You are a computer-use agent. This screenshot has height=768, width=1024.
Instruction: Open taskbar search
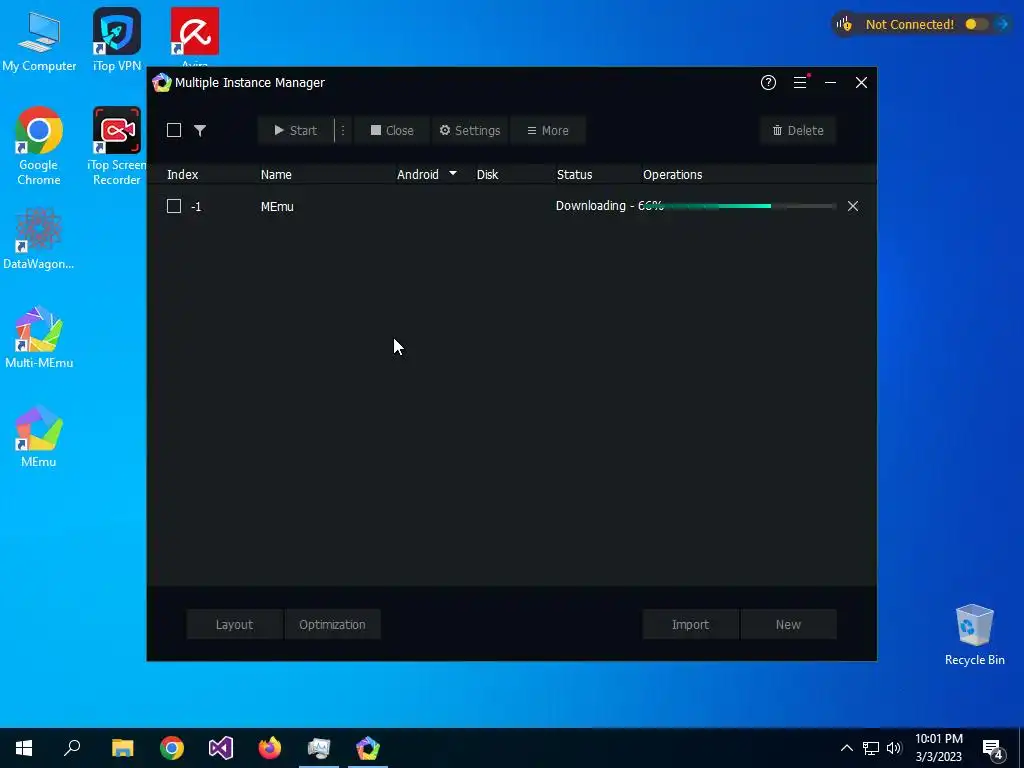tap(72, 748)
